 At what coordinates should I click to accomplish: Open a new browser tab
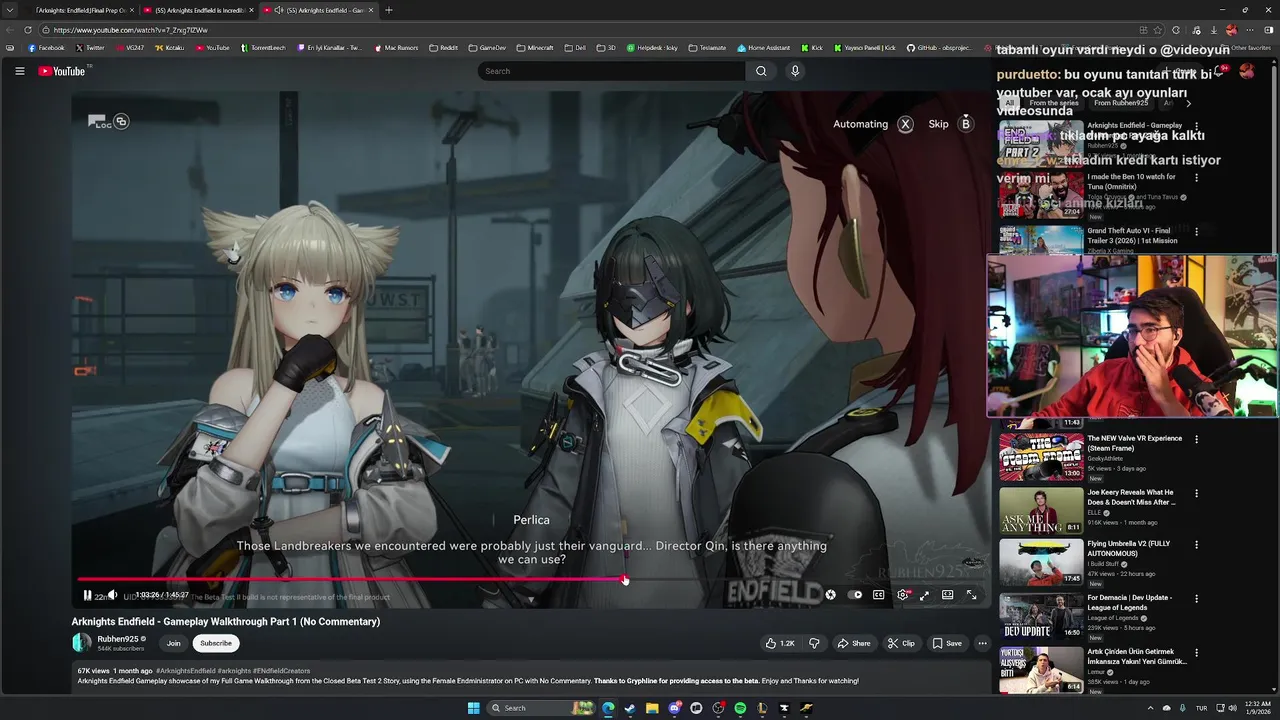[389, 10]
